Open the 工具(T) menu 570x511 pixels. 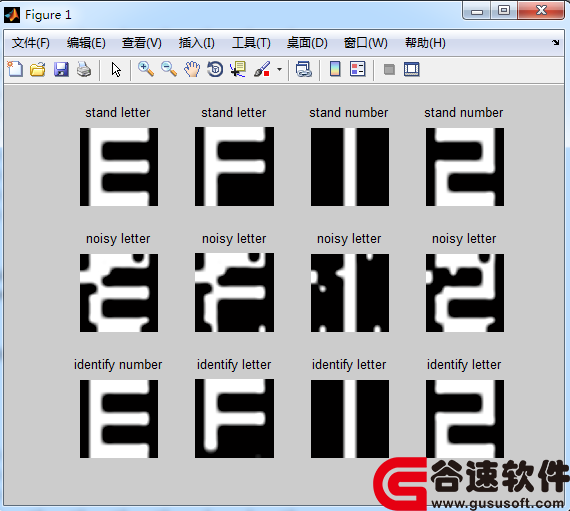pyautogui.click(x=251, y=43)
